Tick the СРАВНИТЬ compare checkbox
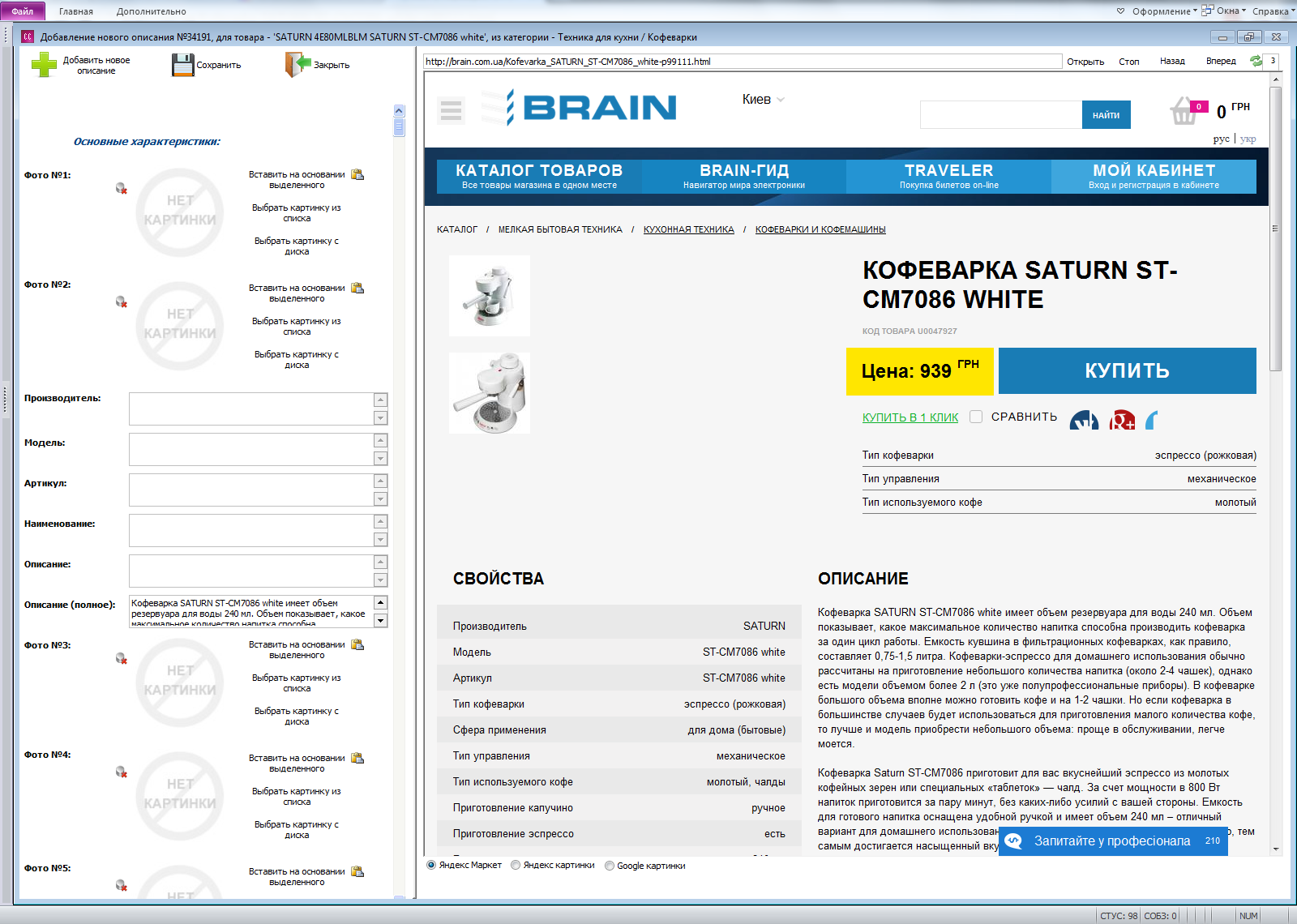 [976, 417]
